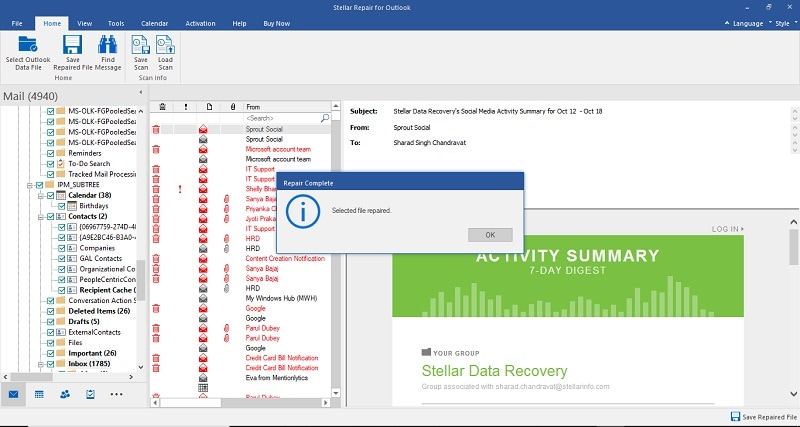The height and width of the screenshot is (427, 800).
Task: Click Save Scan icon
Action: 140,44
